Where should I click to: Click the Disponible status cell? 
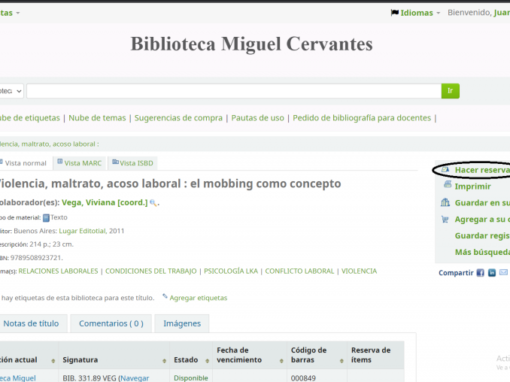point(191,378)
